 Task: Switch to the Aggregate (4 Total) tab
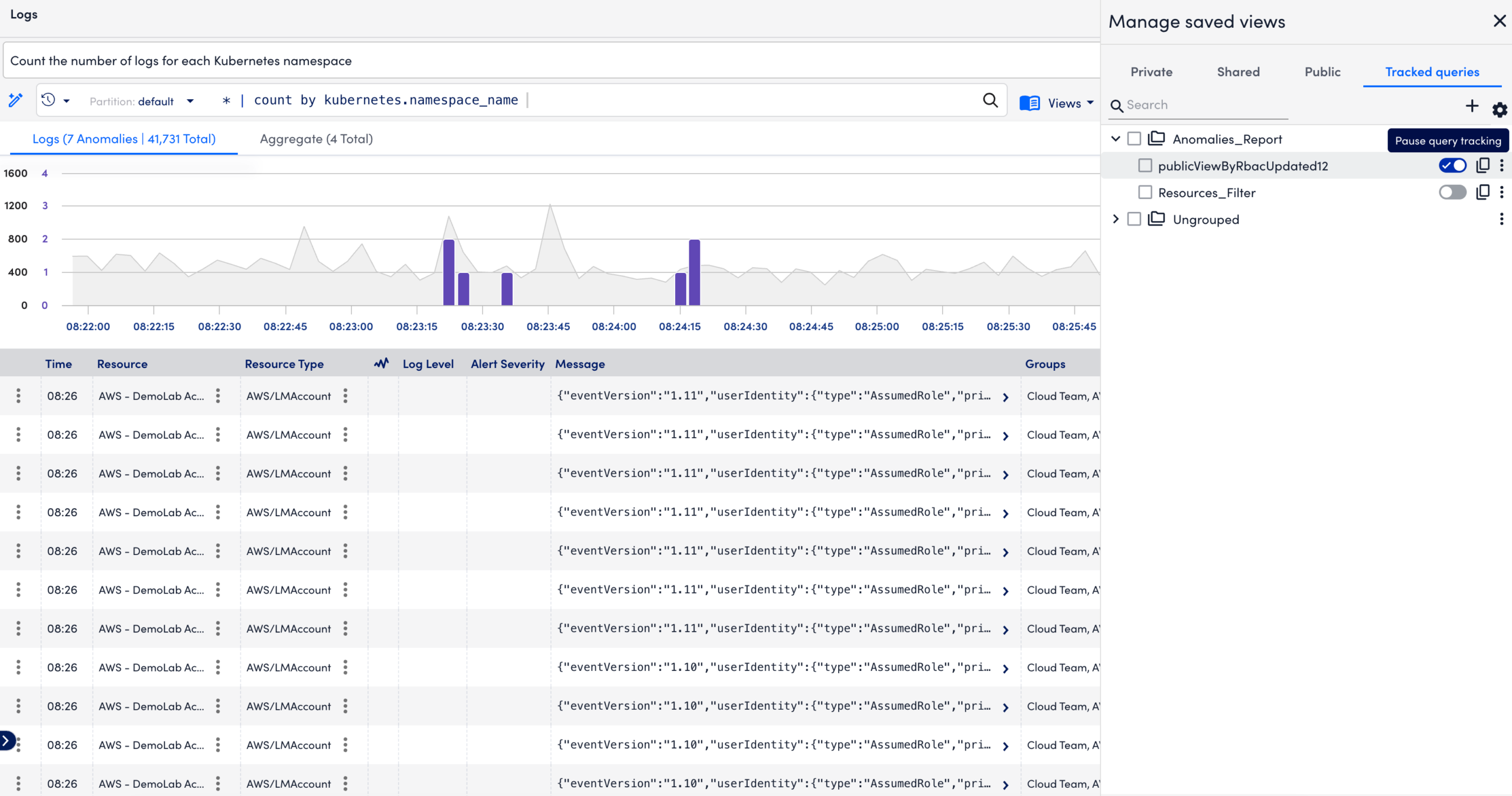[x=317, y=139]
